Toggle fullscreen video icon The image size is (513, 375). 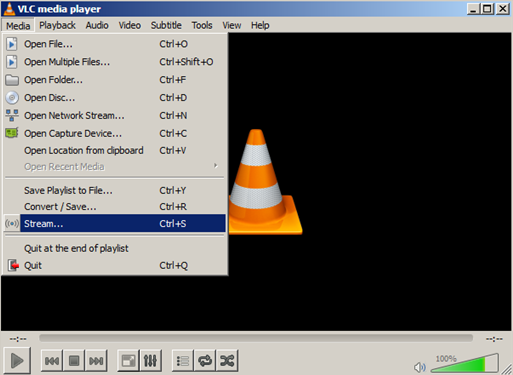[128, 360]
